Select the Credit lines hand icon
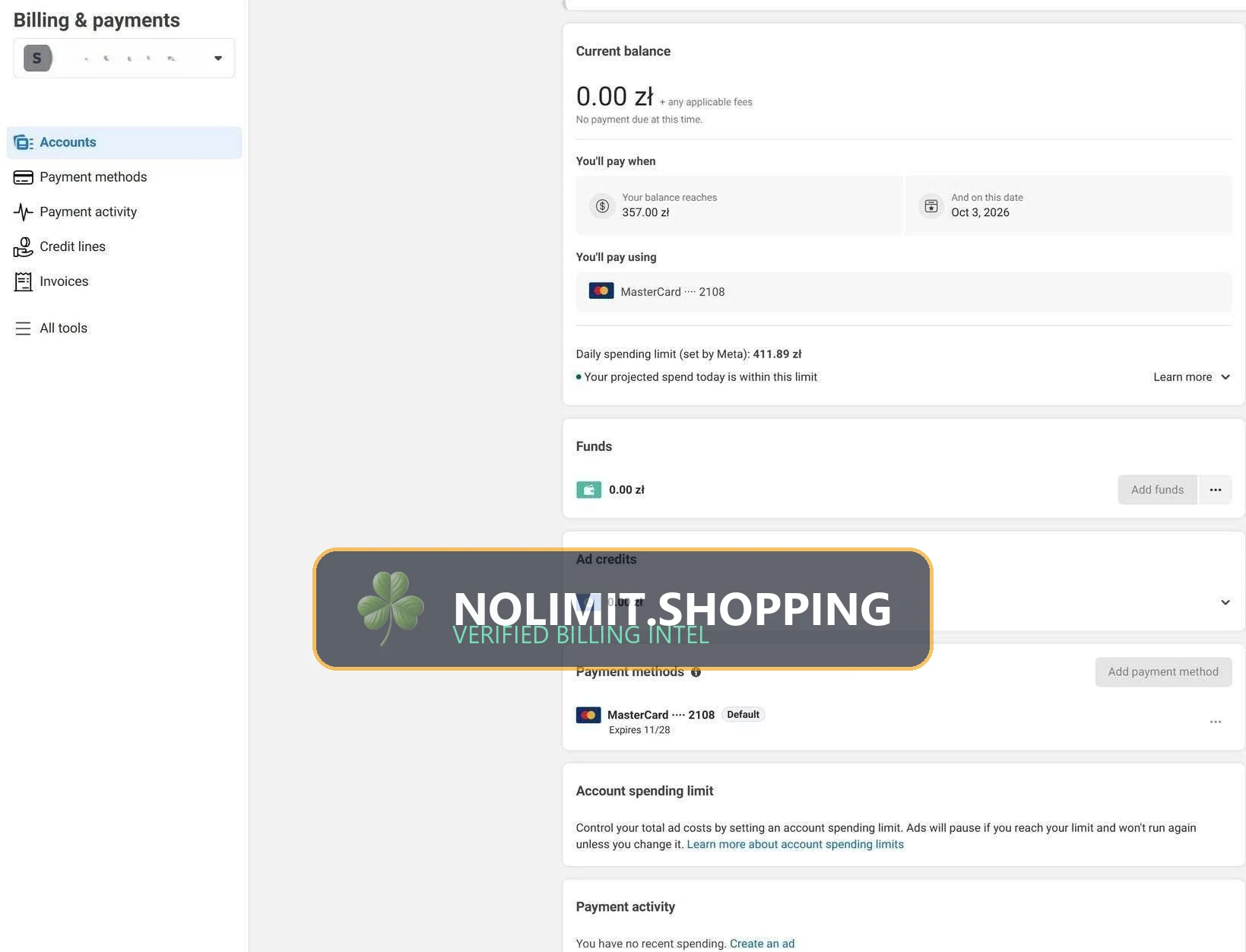This screenshot has width=1246, height=952. click(24, 247)
